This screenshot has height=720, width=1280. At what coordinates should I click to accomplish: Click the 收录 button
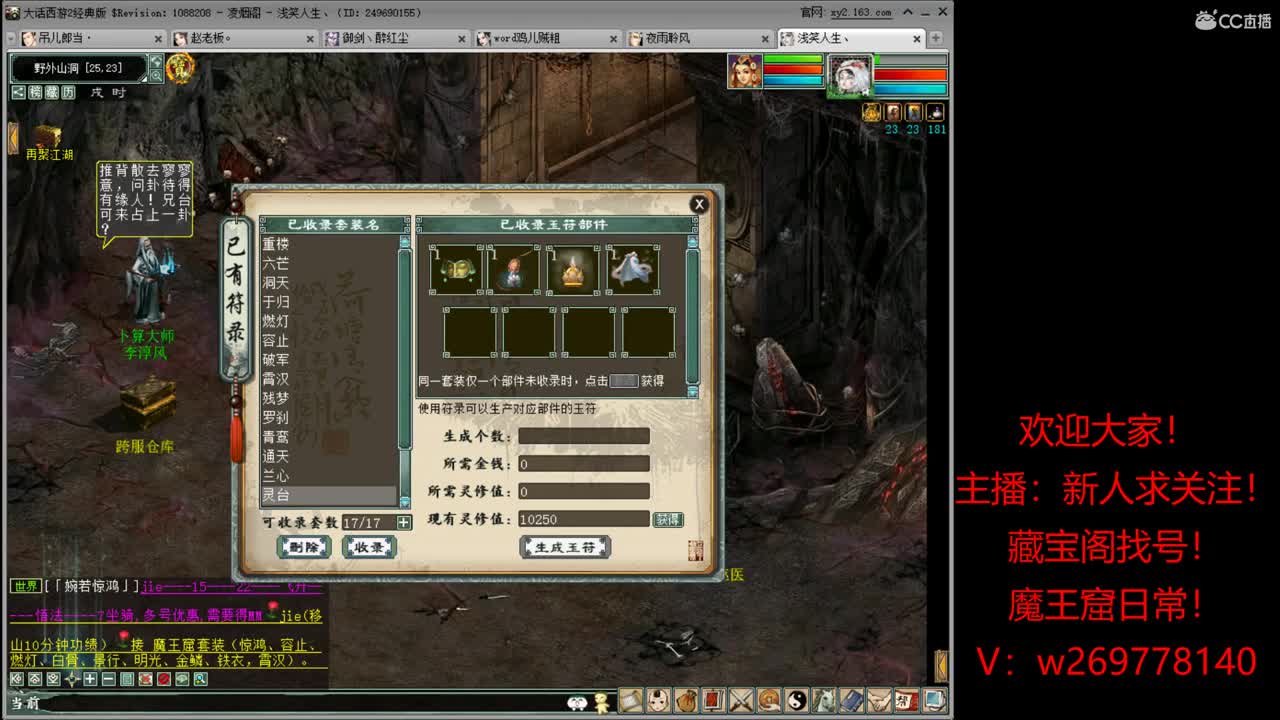369,547
